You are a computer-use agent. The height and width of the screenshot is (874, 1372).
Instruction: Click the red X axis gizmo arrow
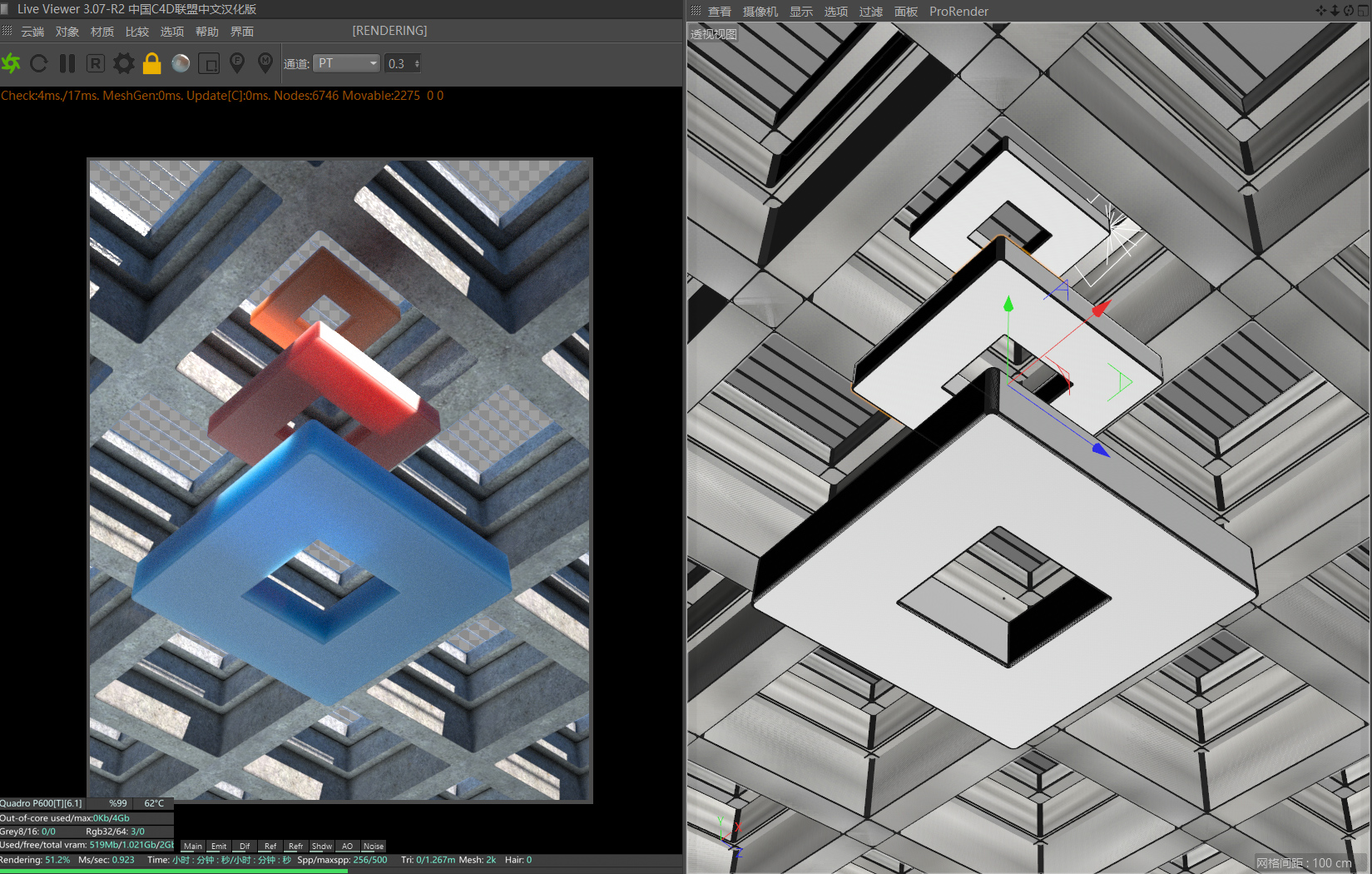[1102, 309]
